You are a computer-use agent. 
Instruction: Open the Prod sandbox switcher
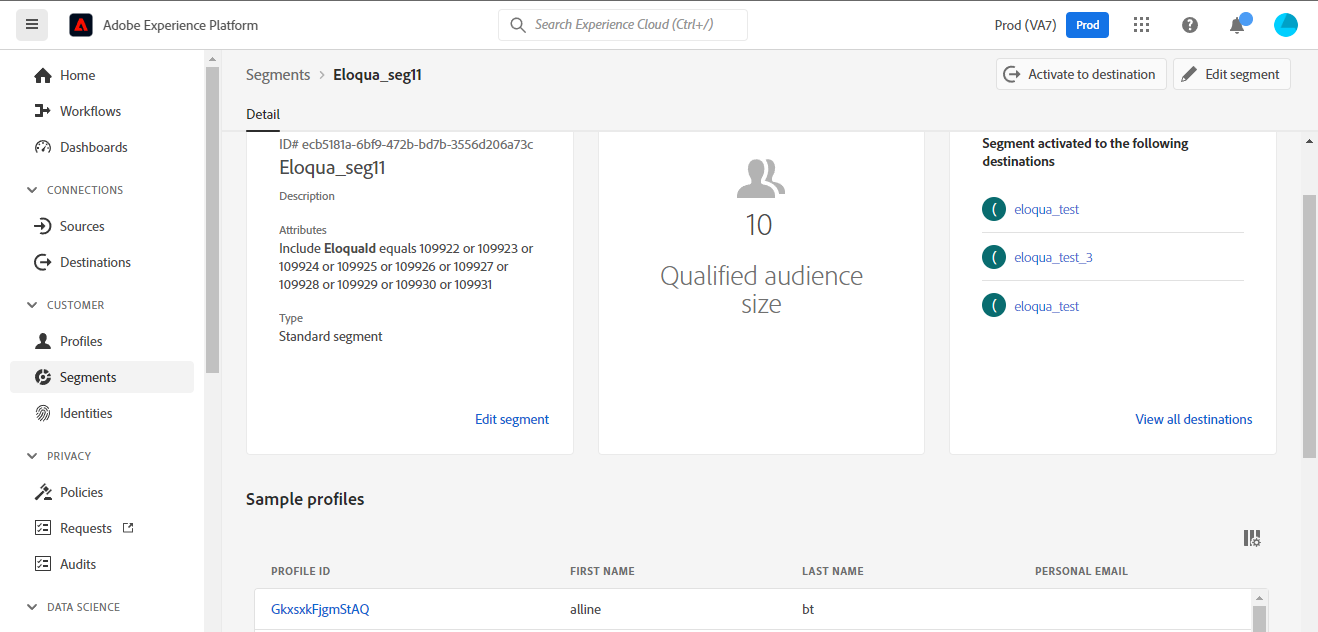point(1087,25)
